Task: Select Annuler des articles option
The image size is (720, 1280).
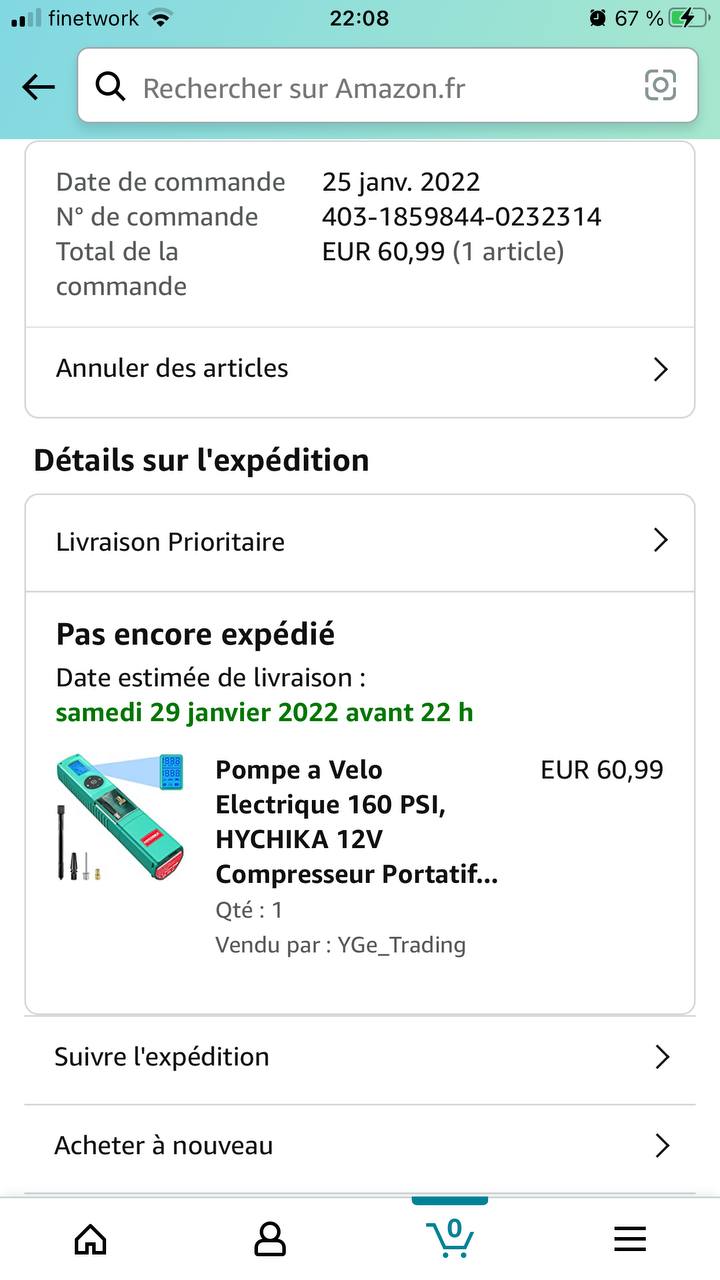Action: [x=360, y=369]
